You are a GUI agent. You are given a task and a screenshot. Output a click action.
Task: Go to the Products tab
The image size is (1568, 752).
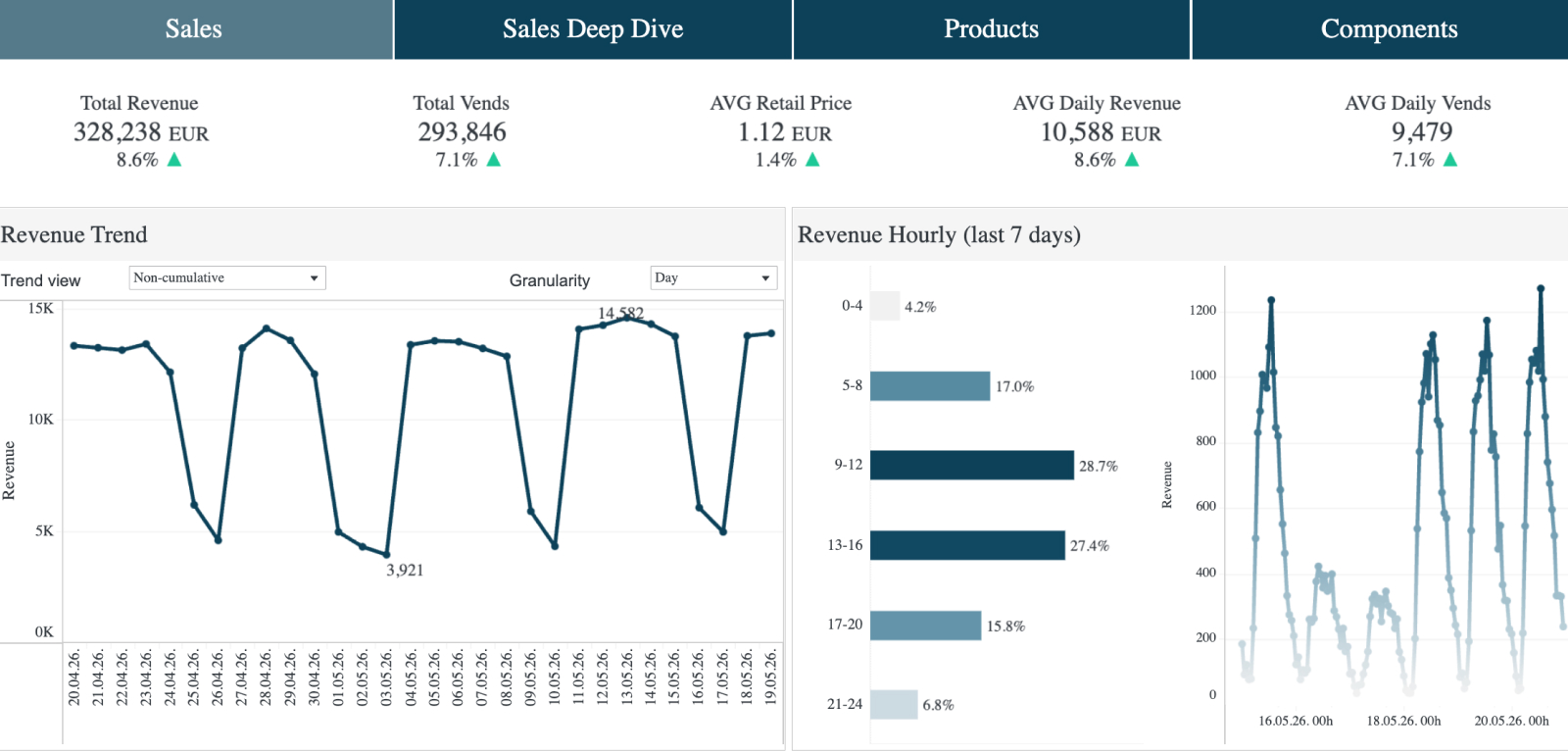tap(992, 29)
